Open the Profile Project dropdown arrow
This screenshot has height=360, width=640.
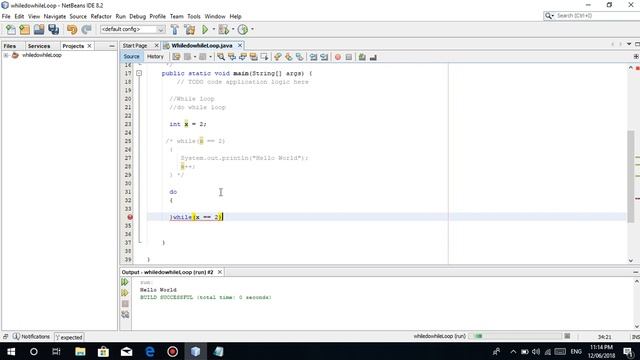pyautogui.click(x=252, y=29)
